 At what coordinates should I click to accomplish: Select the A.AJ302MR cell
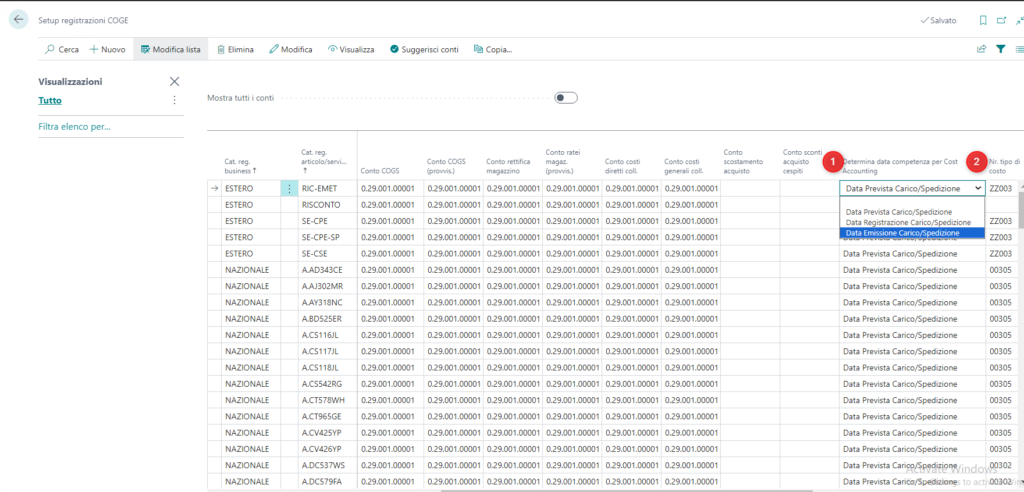click(327, 286)
